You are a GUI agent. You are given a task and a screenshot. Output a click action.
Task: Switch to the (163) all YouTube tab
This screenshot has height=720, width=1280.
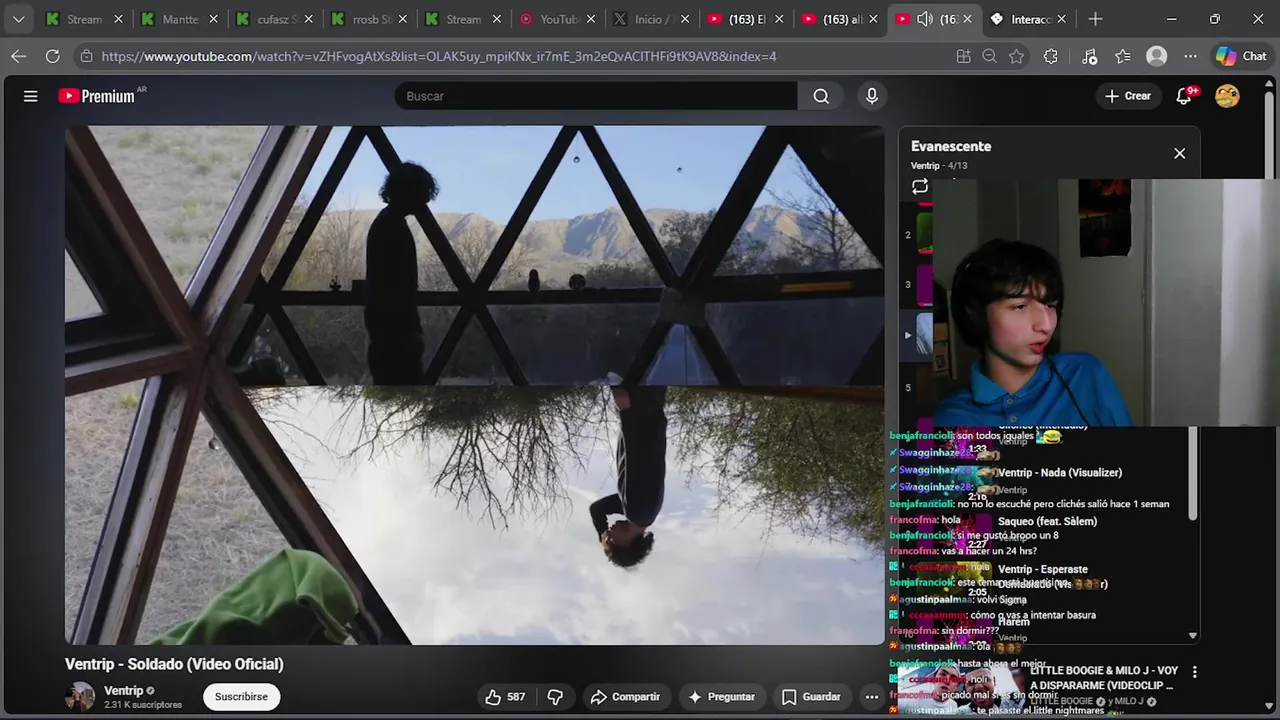point(838,19)
